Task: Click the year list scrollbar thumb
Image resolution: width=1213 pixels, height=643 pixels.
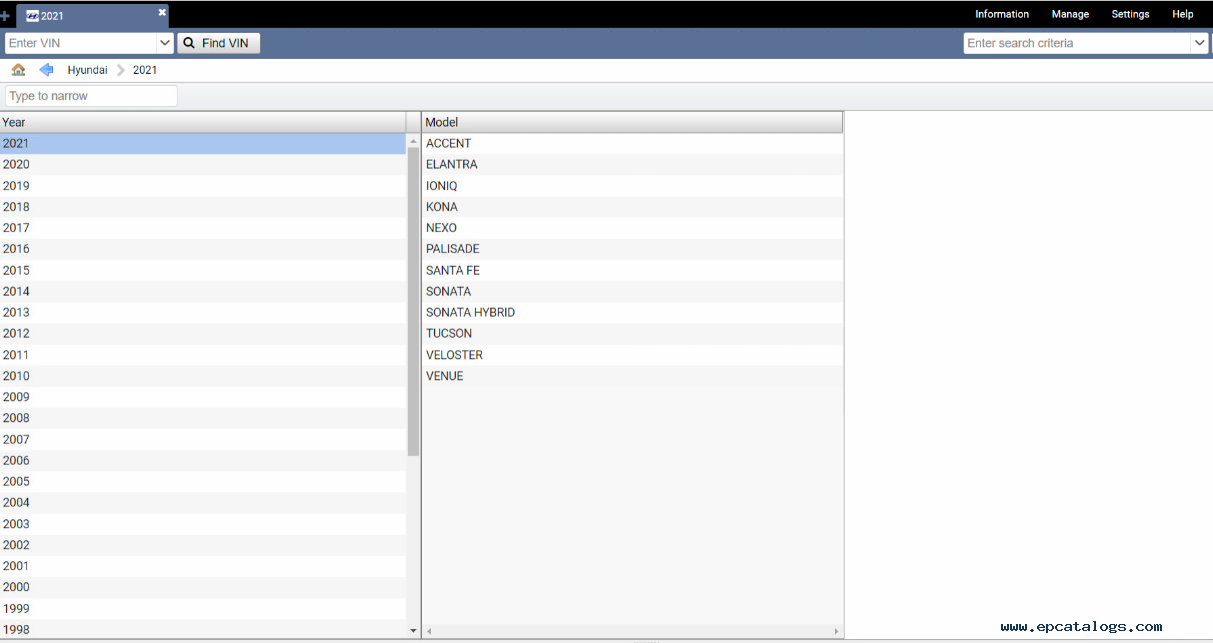Action: pos(413,301)
